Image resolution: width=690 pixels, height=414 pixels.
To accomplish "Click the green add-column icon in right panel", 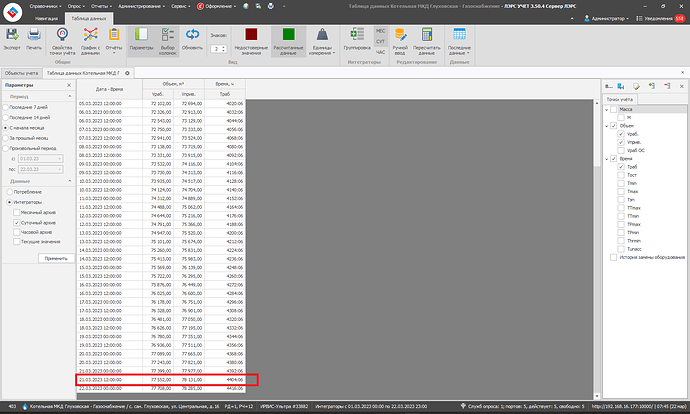I will [652, 86].
